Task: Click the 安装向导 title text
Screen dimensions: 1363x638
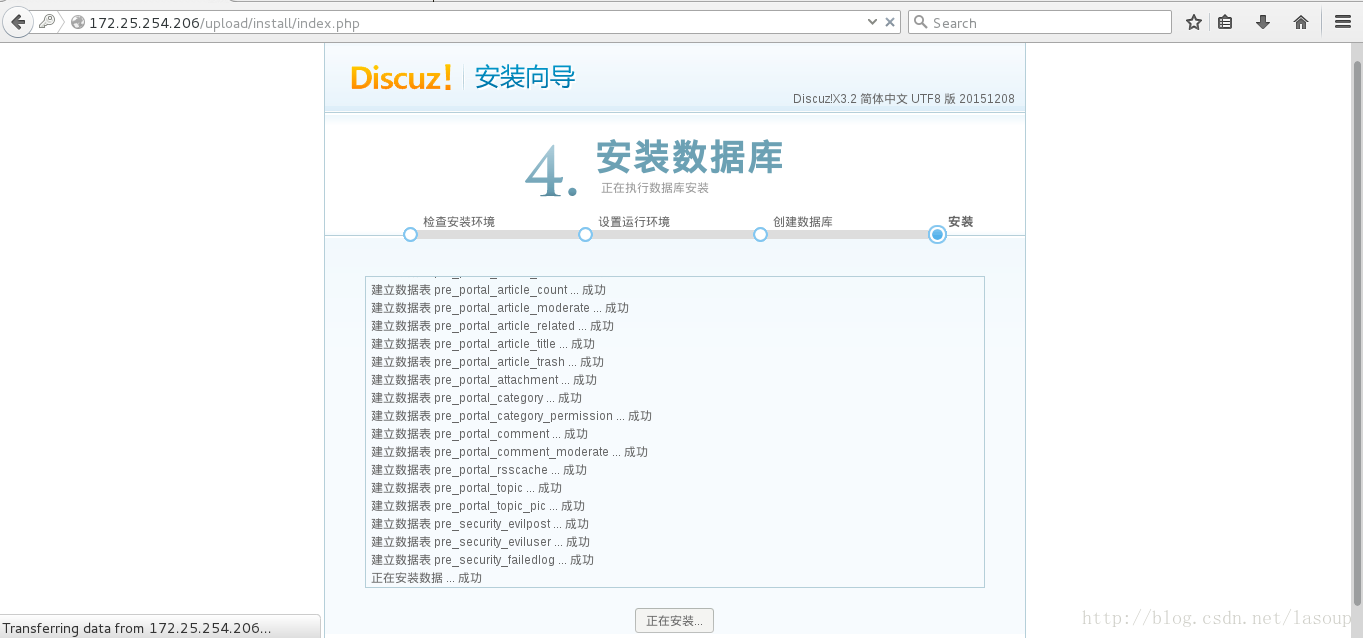Action: tap(525, 77)
